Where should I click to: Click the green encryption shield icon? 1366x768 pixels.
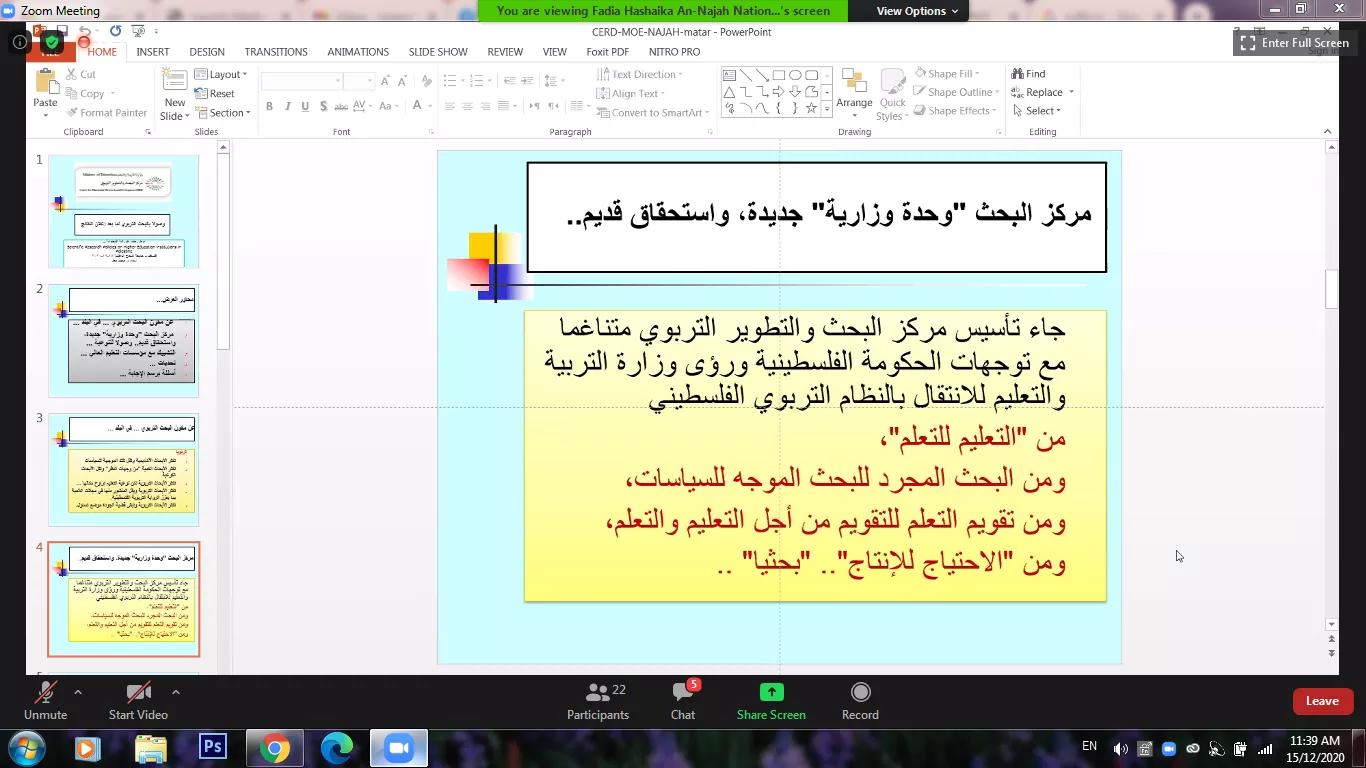52,42
